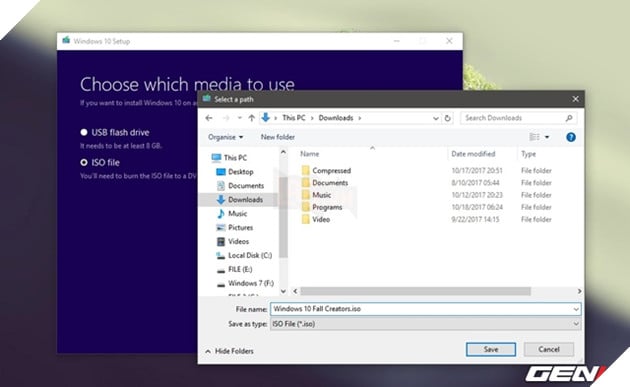Click the Cancel button
Viewport: 630px width, 387px height.
point(549,350)
